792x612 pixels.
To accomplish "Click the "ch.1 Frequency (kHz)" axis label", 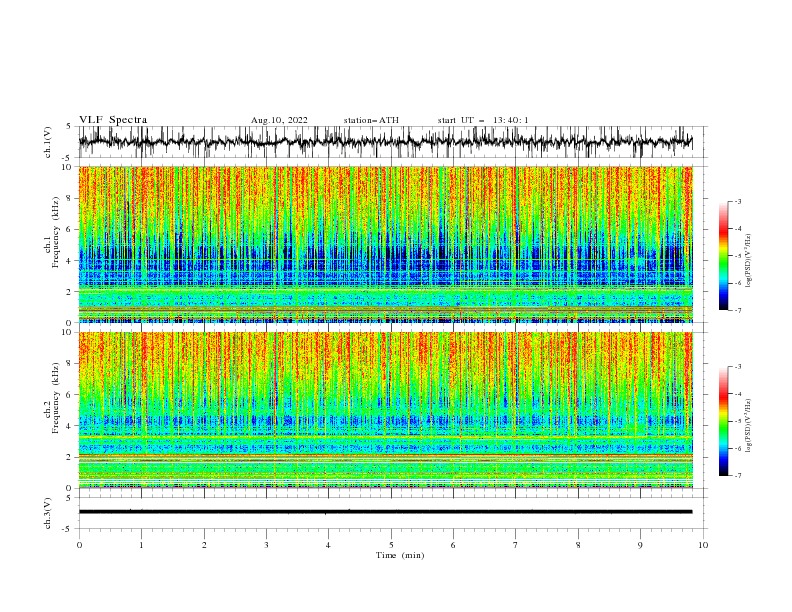I will point(52,230).
